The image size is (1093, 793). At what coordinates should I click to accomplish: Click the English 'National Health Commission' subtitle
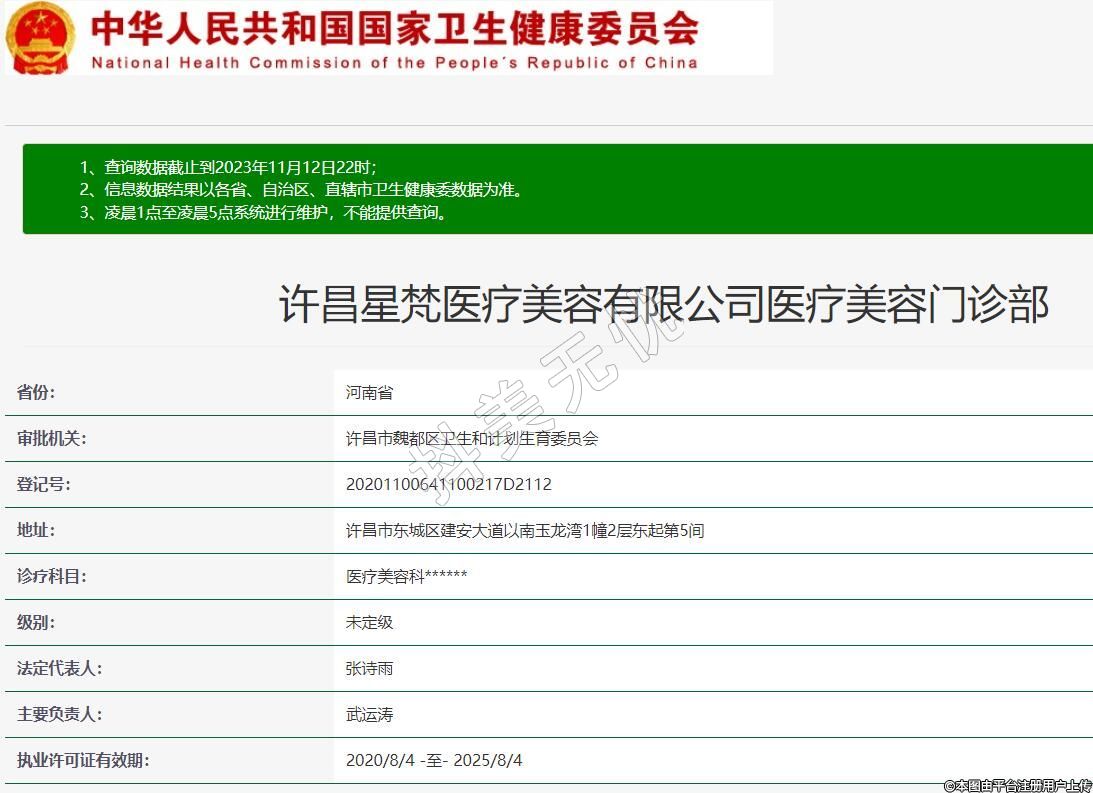pos(394,63)
